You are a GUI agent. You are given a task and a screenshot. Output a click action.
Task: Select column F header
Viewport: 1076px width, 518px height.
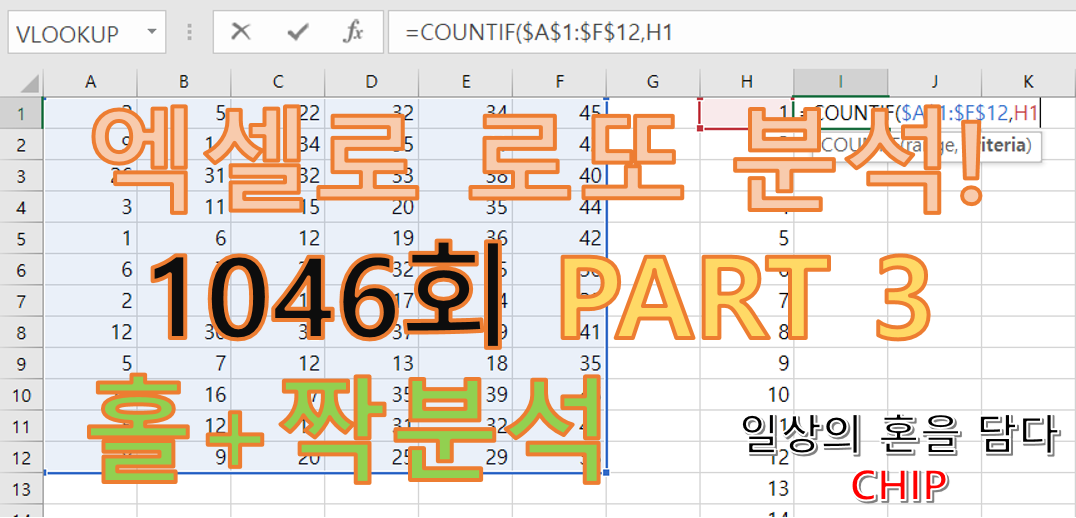pos(559,82)
